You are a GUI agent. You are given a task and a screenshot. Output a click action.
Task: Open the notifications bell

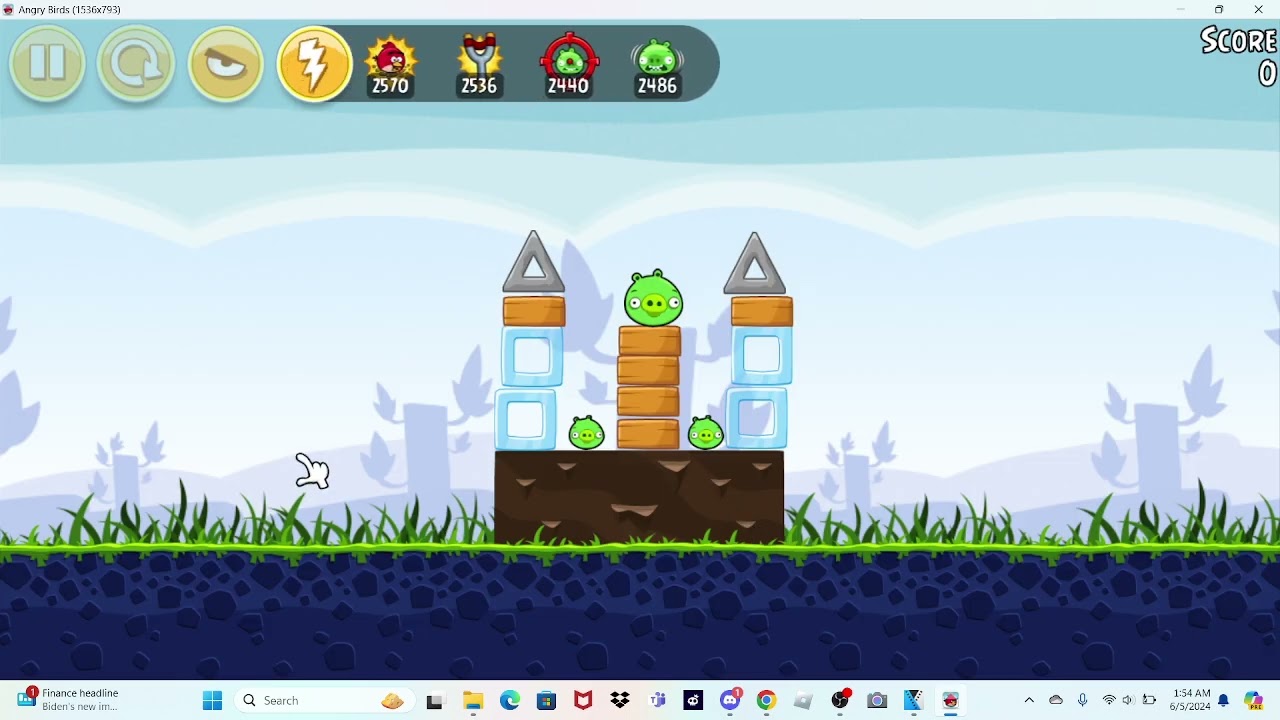[1223, 700]
